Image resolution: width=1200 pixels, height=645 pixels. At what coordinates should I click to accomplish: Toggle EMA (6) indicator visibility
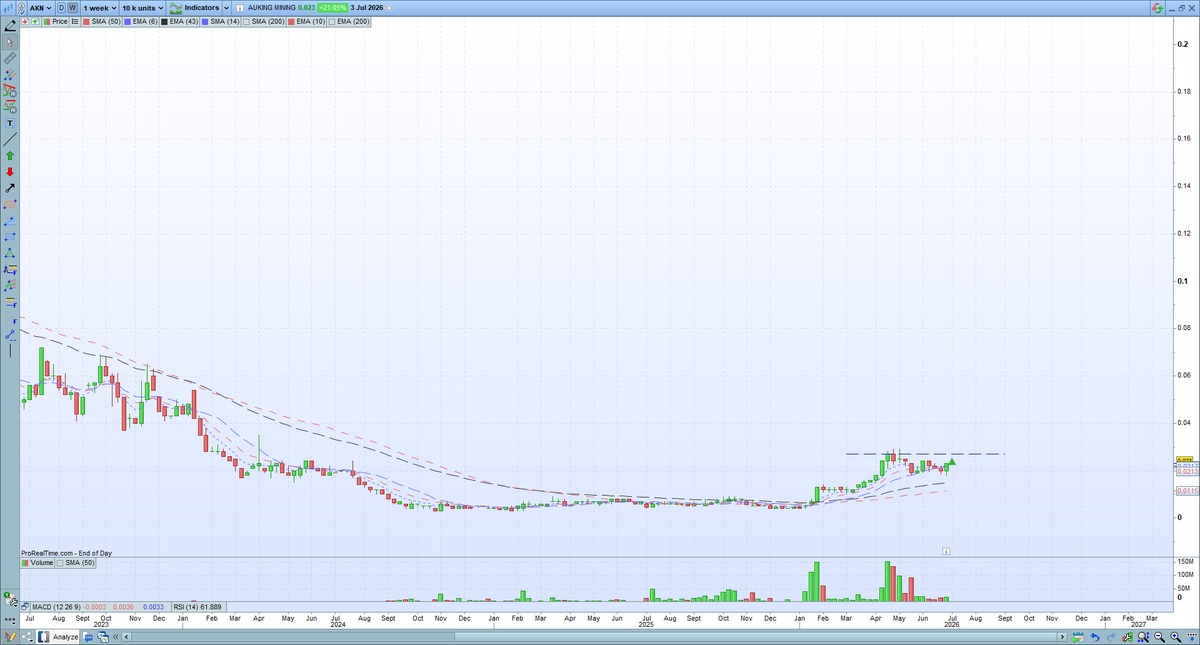140,21
